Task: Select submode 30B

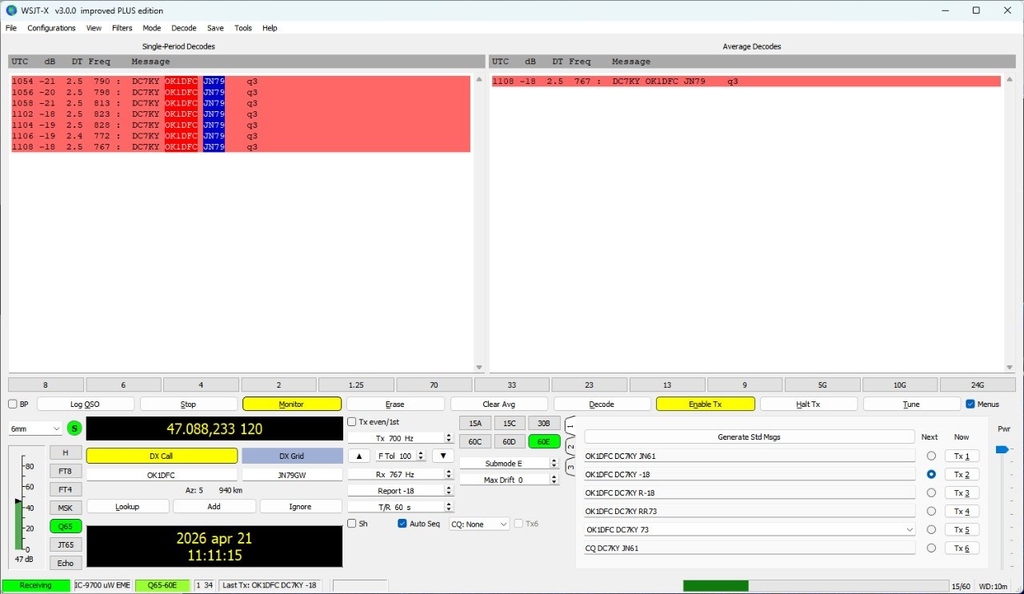Action: 544,423
